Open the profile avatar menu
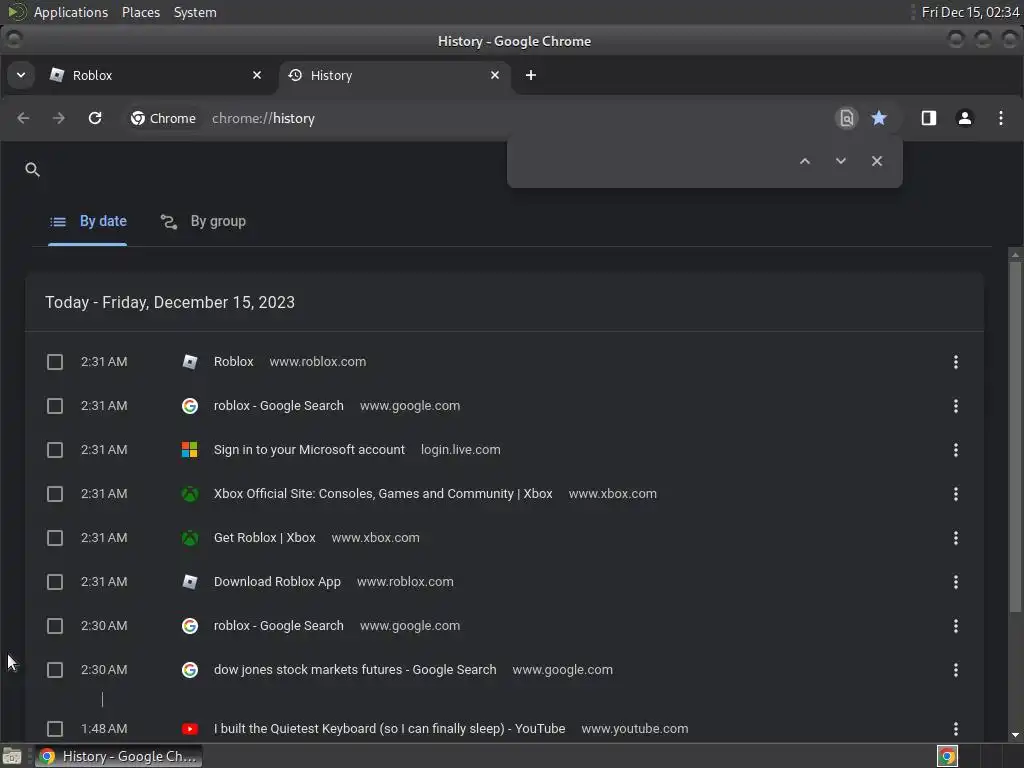 (x=965, y=118)
